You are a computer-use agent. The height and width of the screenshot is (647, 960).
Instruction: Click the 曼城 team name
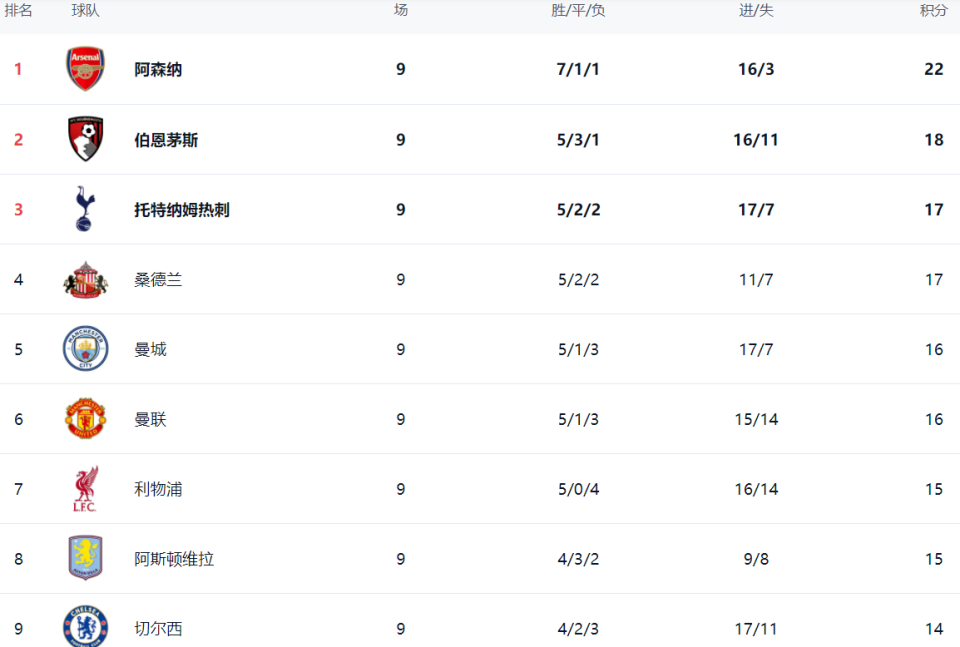[x=150, y=350]
